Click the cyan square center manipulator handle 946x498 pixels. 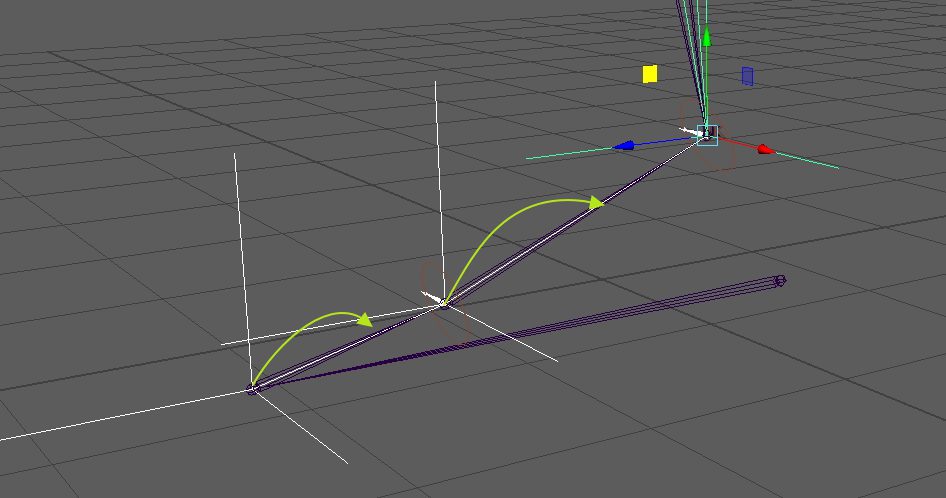click(x=707, y=135)
